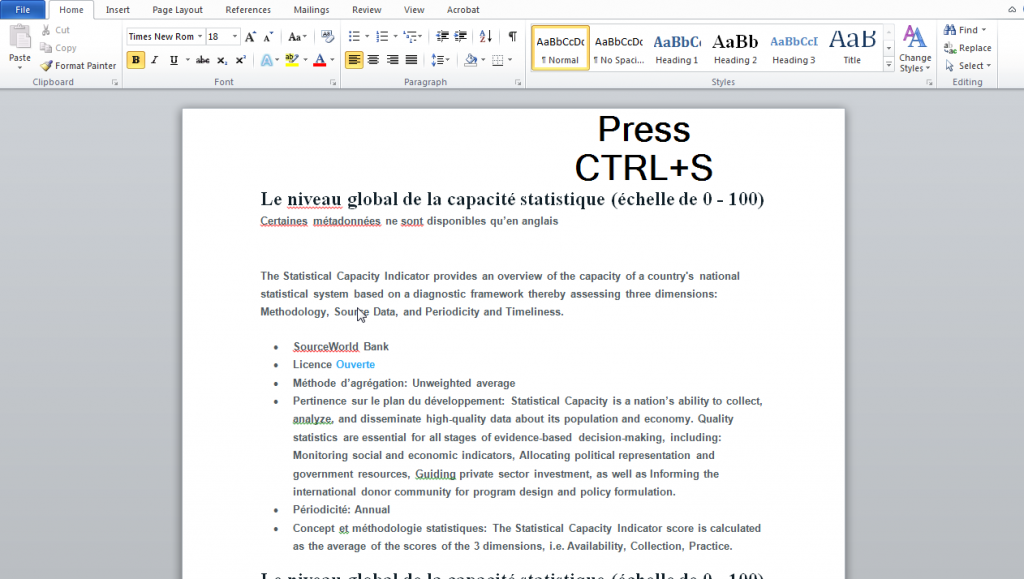Align text left

354,60
